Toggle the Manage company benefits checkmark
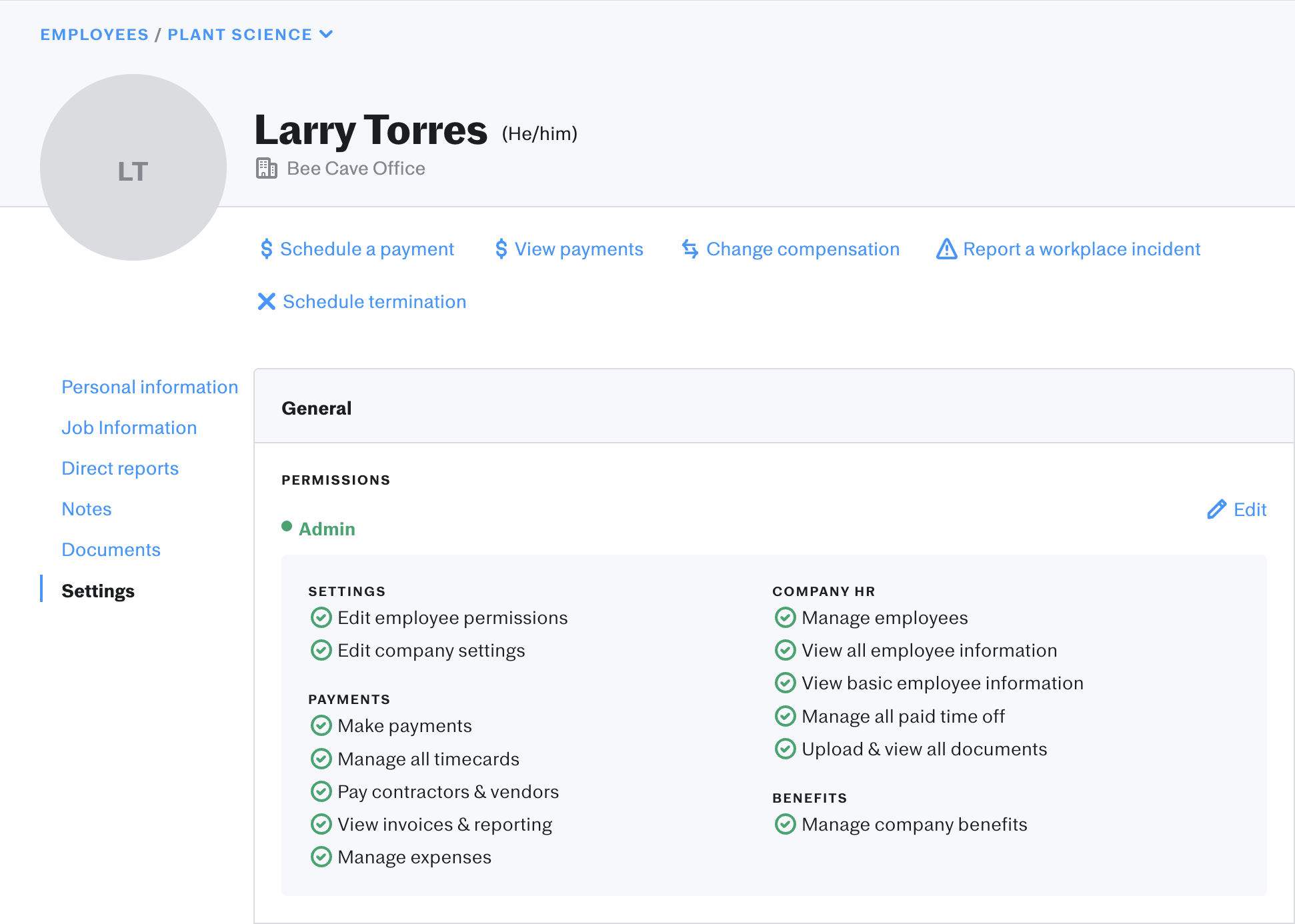 (785, 824)
